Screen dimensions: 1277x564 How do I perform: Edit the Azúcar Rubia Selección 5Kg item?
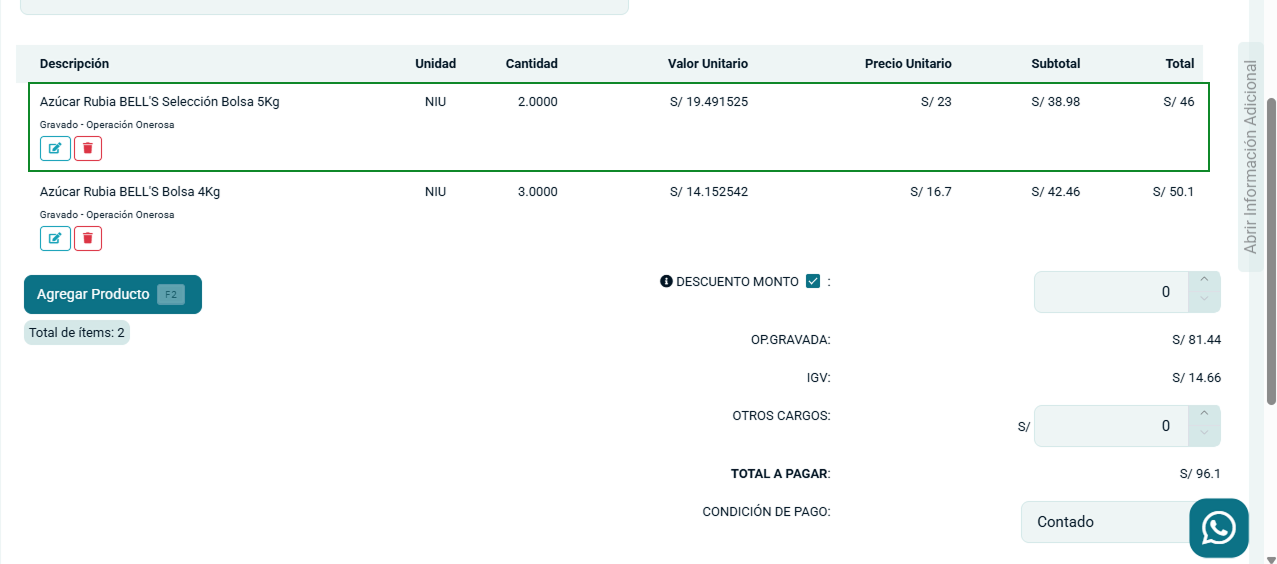pos(55,149)
